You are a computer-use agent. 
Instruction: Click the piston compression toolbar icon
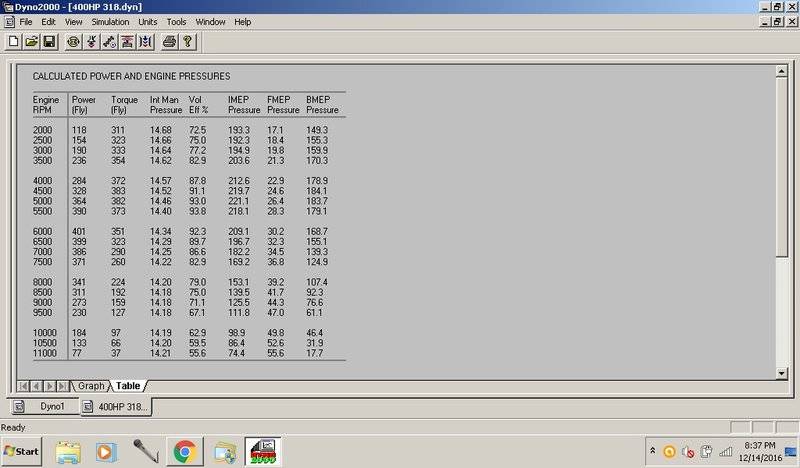click(127, 42)
